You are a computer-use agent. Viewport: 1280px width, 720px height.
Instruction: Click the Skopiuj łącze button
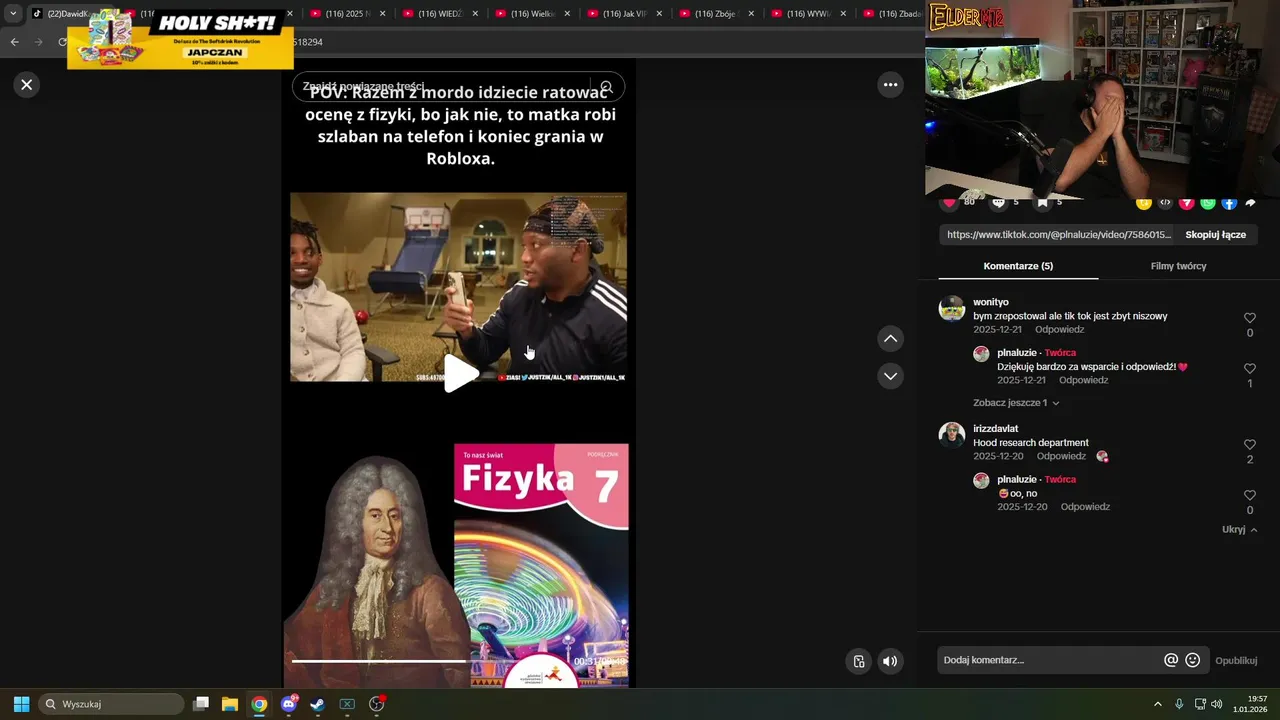coord(1215,235)
